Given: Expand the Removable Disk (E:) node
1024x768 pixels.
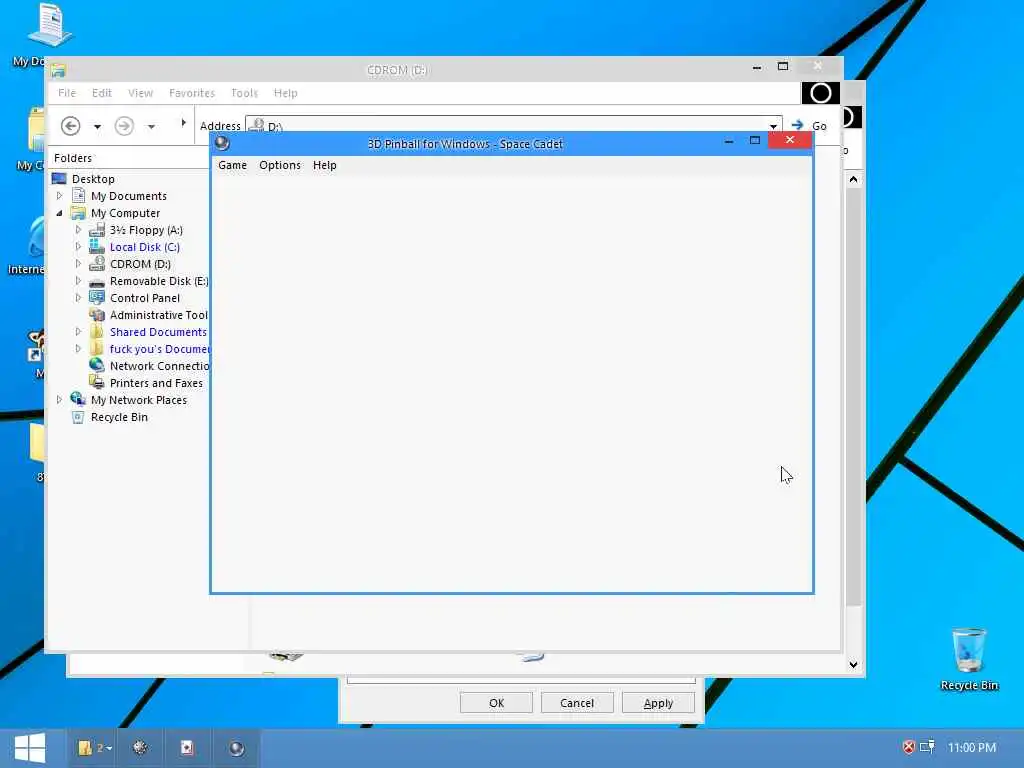Looking at the screenshot, I should click(78, 281).
